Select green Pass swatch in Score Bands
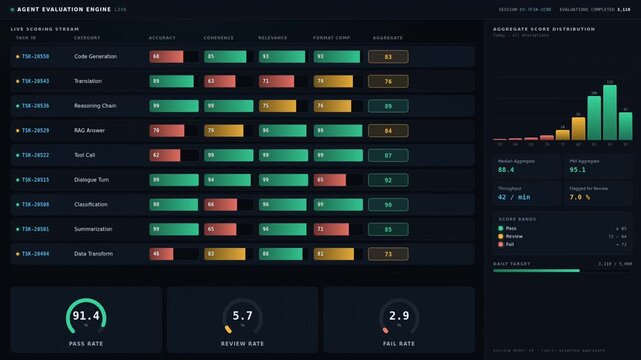Screen dimensions: 641x360 point(500,228)
